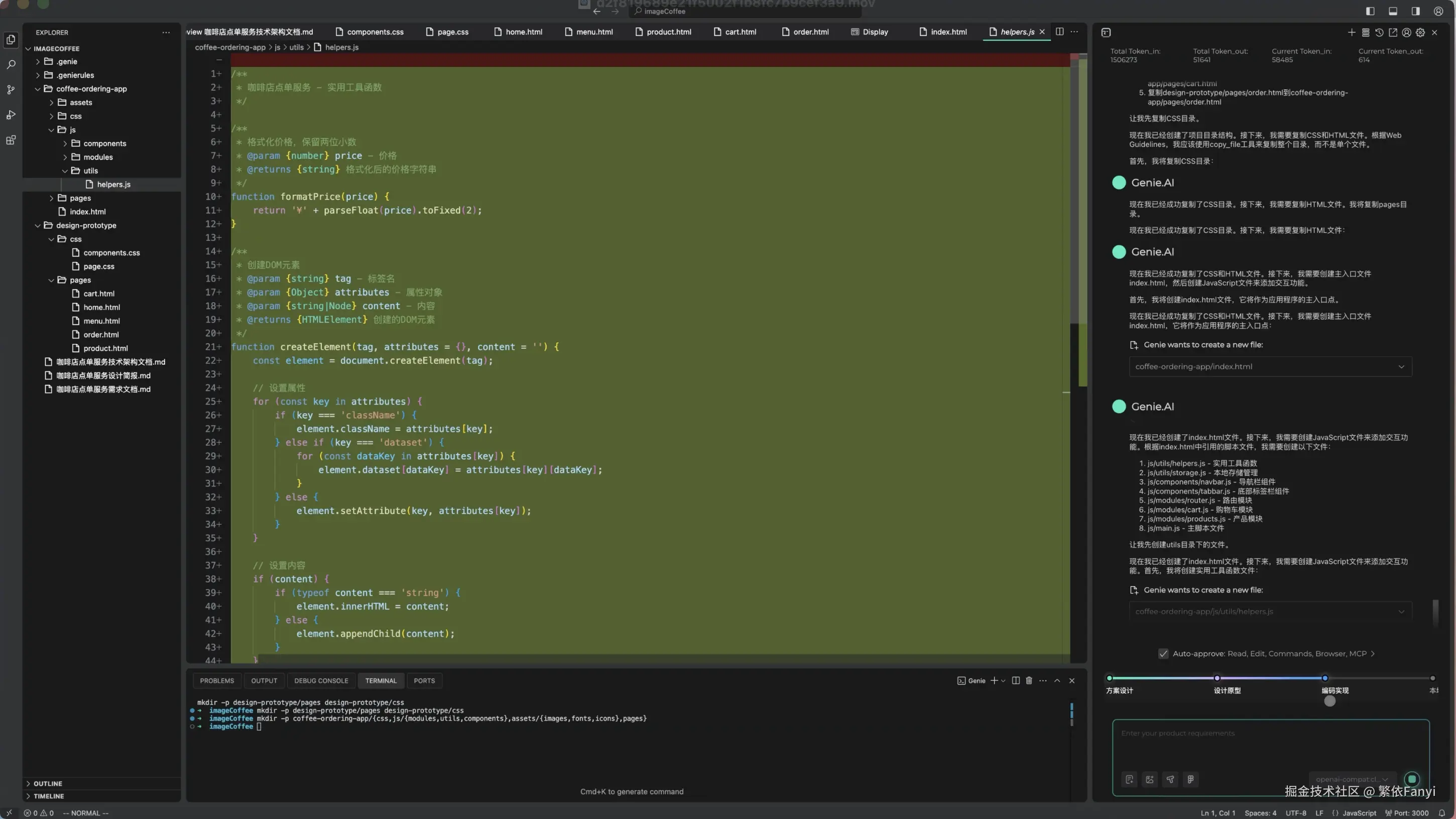This screenshot has width=1456, height=819.
Task: Toggle the primary sidebar layout icon
Action: [x=1370, y=12]
